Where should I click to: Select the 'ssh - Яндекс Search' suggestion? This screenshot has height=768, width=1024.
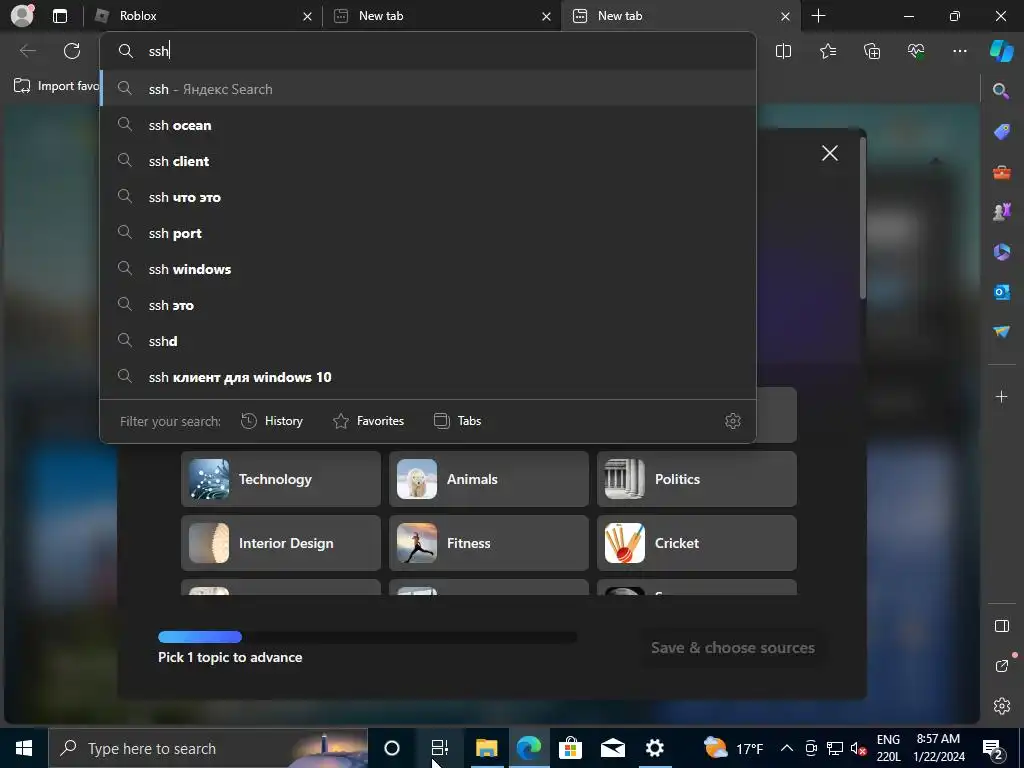[428, 89]
